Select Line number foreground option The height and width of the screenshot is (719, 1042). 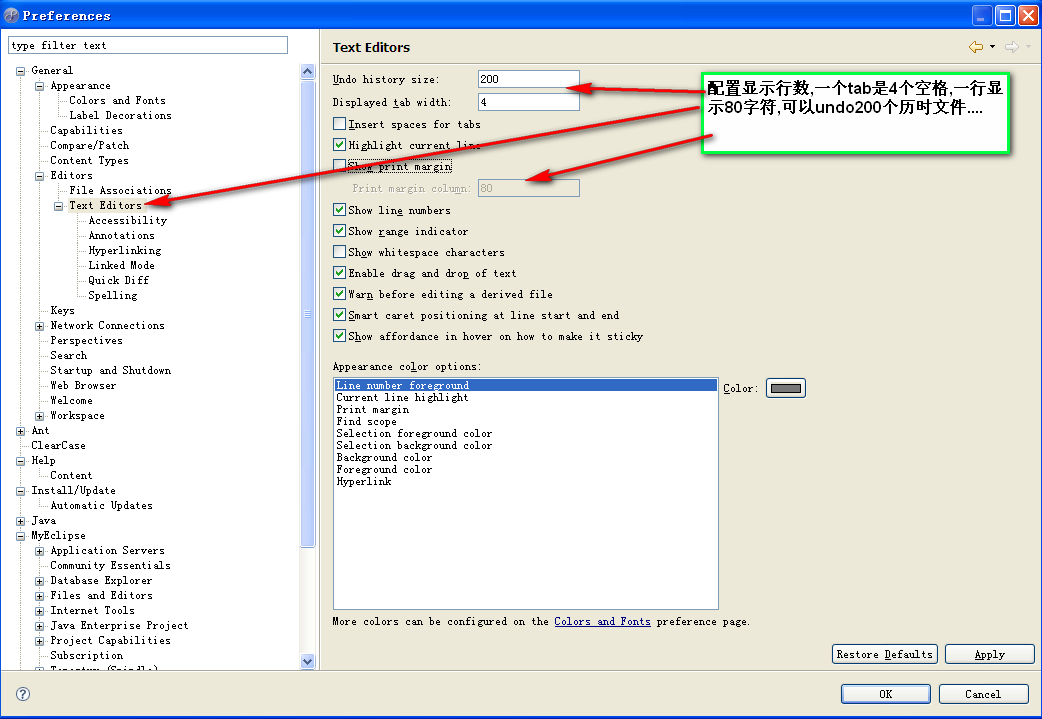click(x=526, y=385)
